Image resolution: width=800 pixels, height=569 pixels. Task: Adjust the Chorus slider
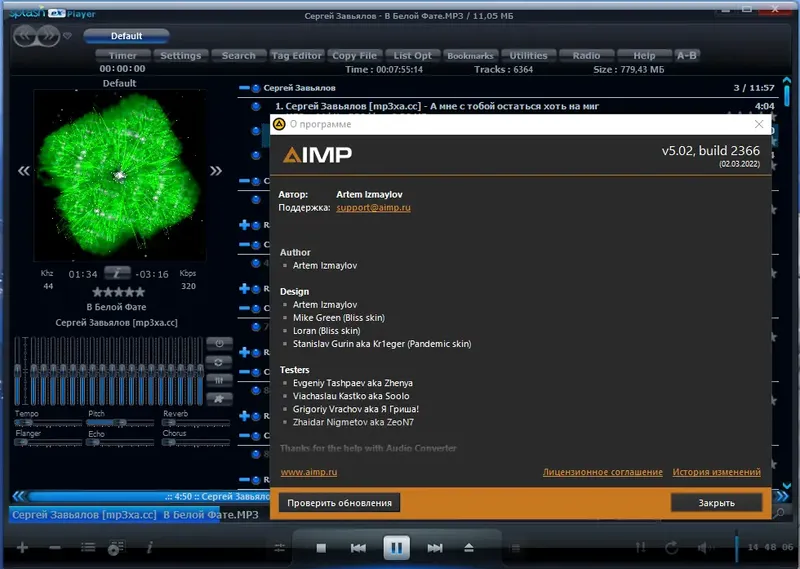click(196, 442)
